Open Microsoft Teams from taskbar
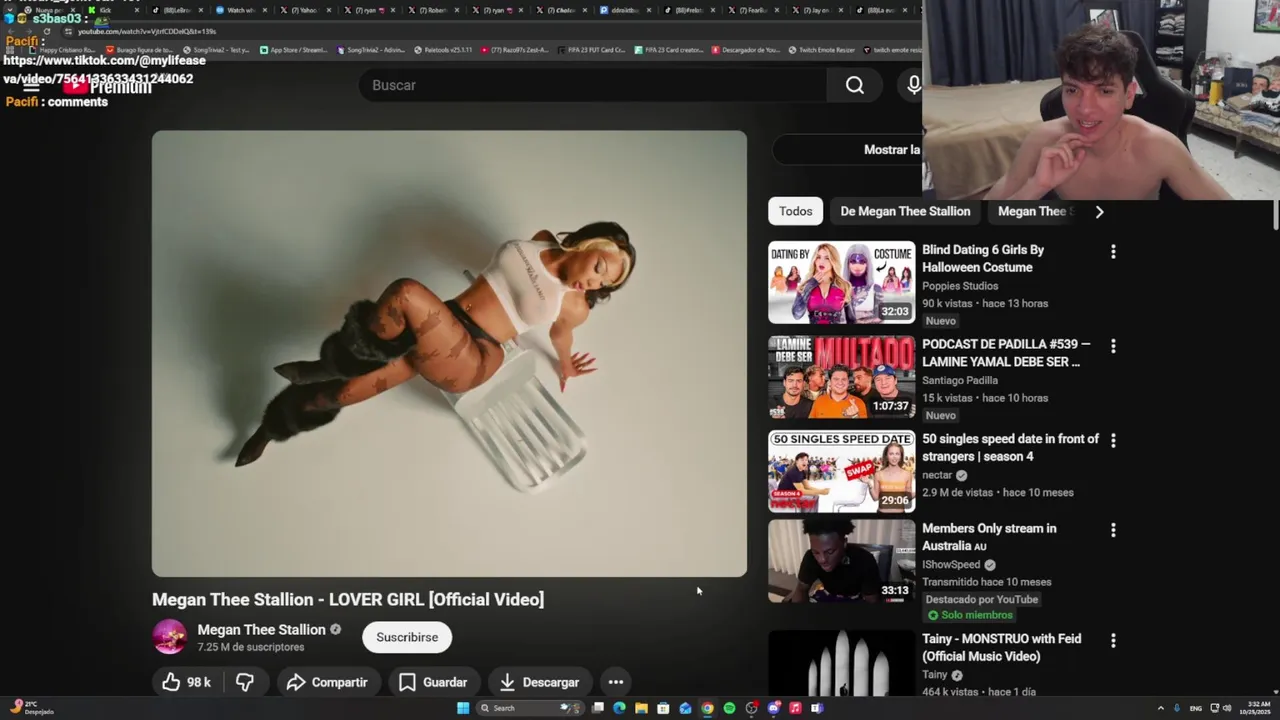This screenshot has height=720, width=1280. 817,708
